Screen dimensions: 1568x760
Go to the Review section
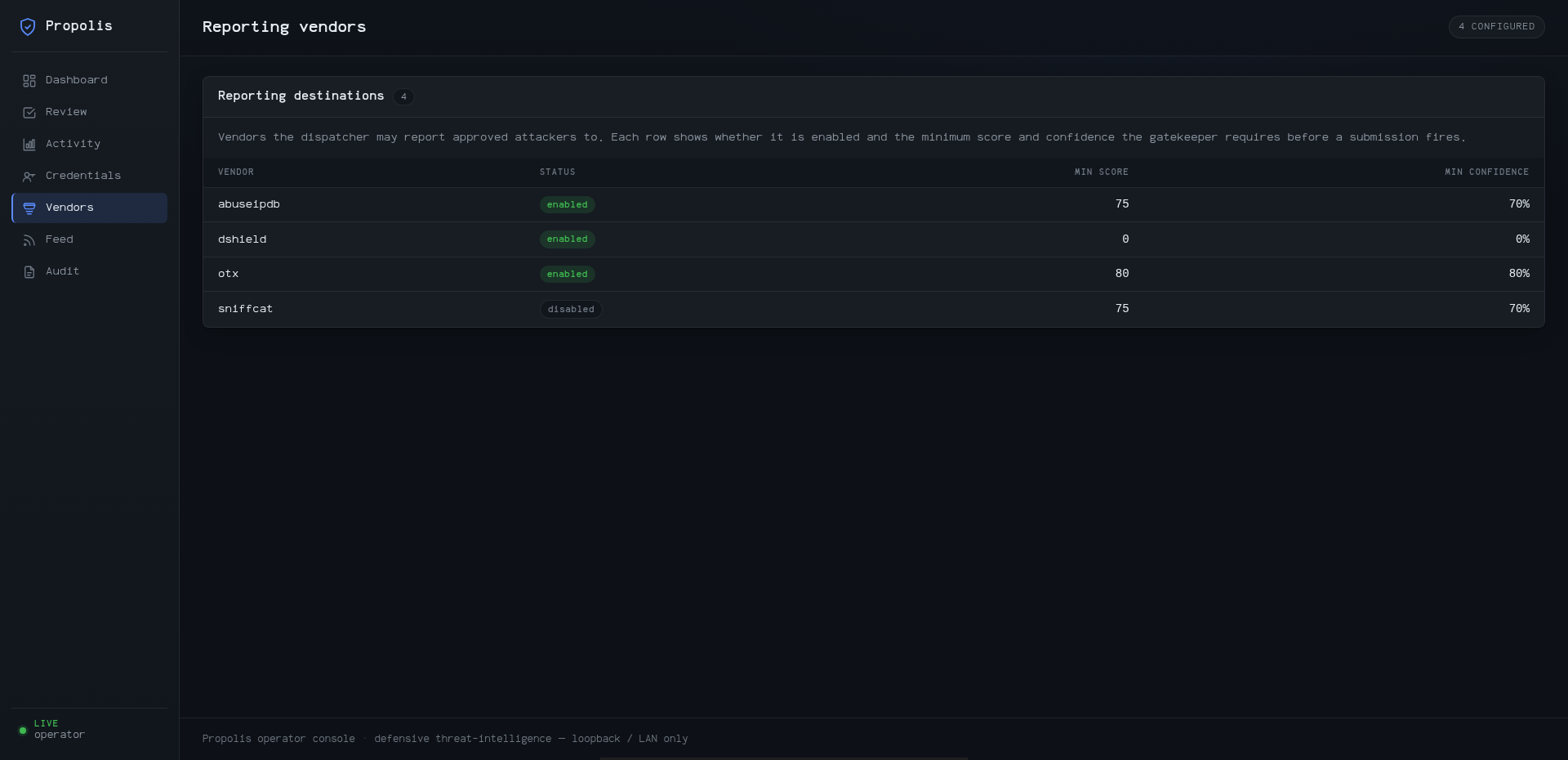pos(89,112)
